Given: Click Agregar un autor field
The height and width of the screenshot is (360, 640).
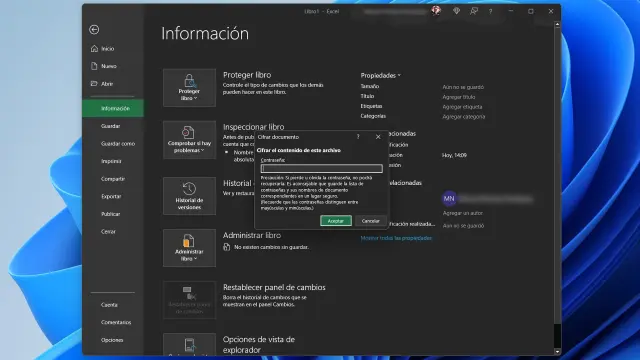Looking at the screenshot, I should coord(463,213).
